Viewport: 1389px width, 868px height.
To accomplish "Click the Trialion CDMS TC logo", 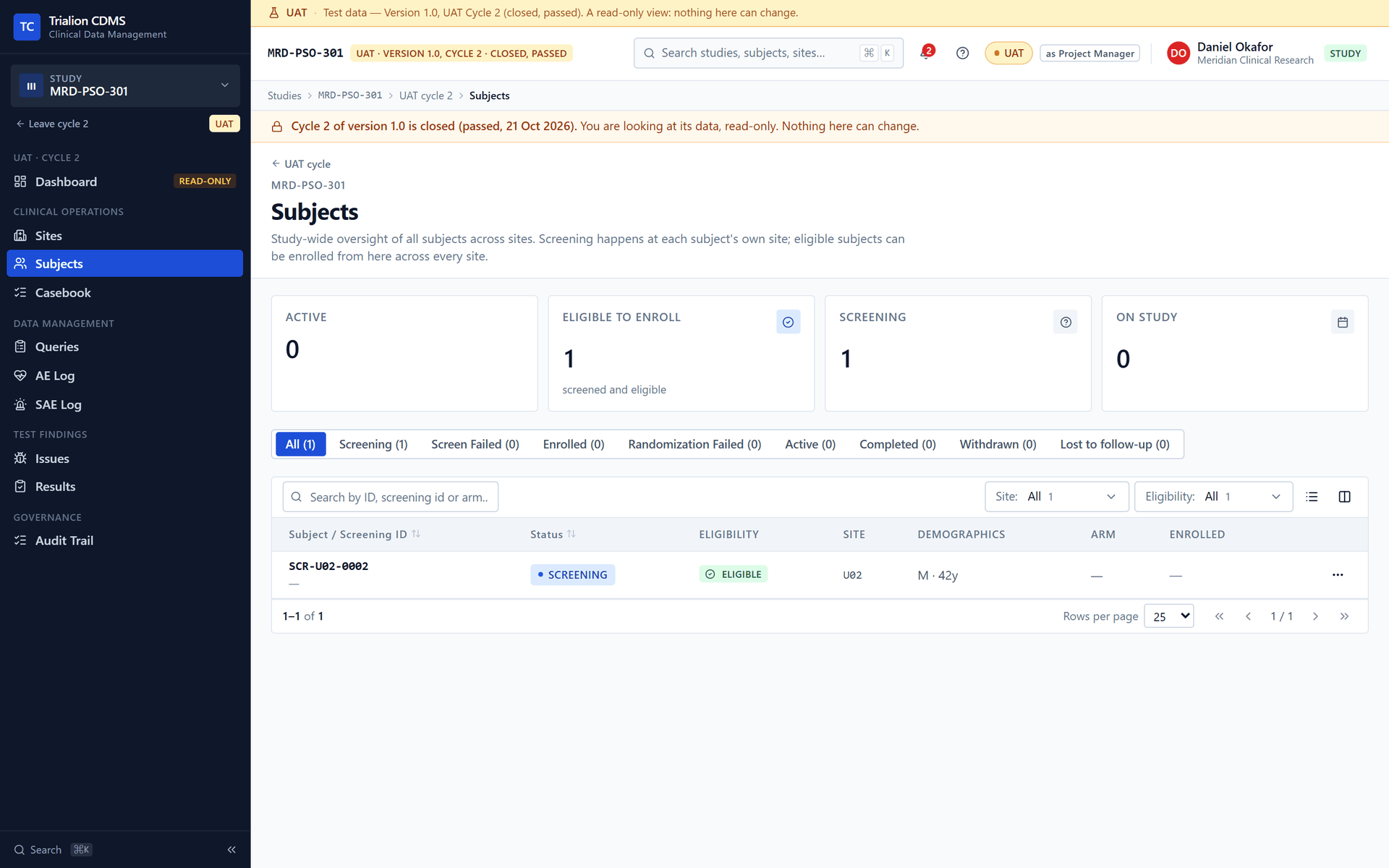I will click(27, 27).
